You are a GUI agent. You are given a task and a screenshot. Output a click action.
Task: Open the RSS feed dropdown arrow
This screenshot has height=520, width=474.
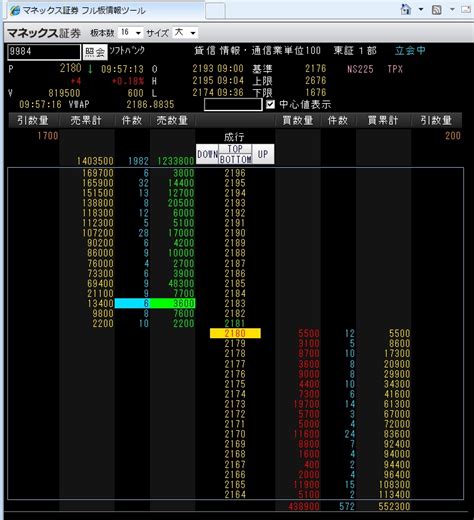click(x=452, y=9)
